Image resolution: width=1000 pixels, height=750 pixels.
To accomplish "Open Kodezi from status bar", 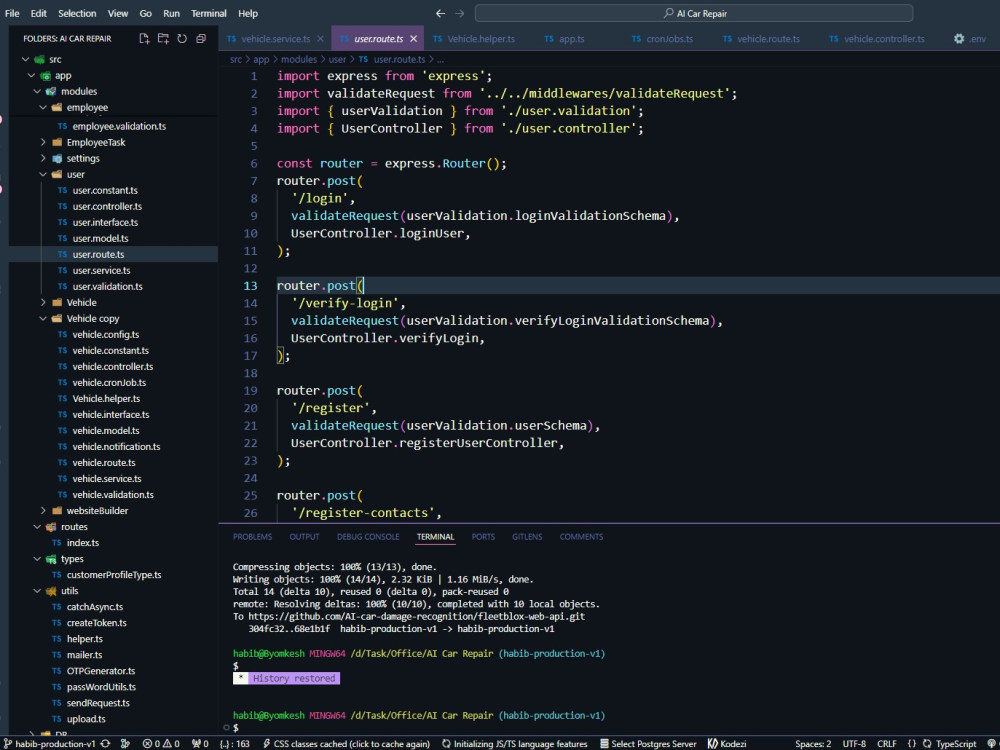I will point(727,744).
